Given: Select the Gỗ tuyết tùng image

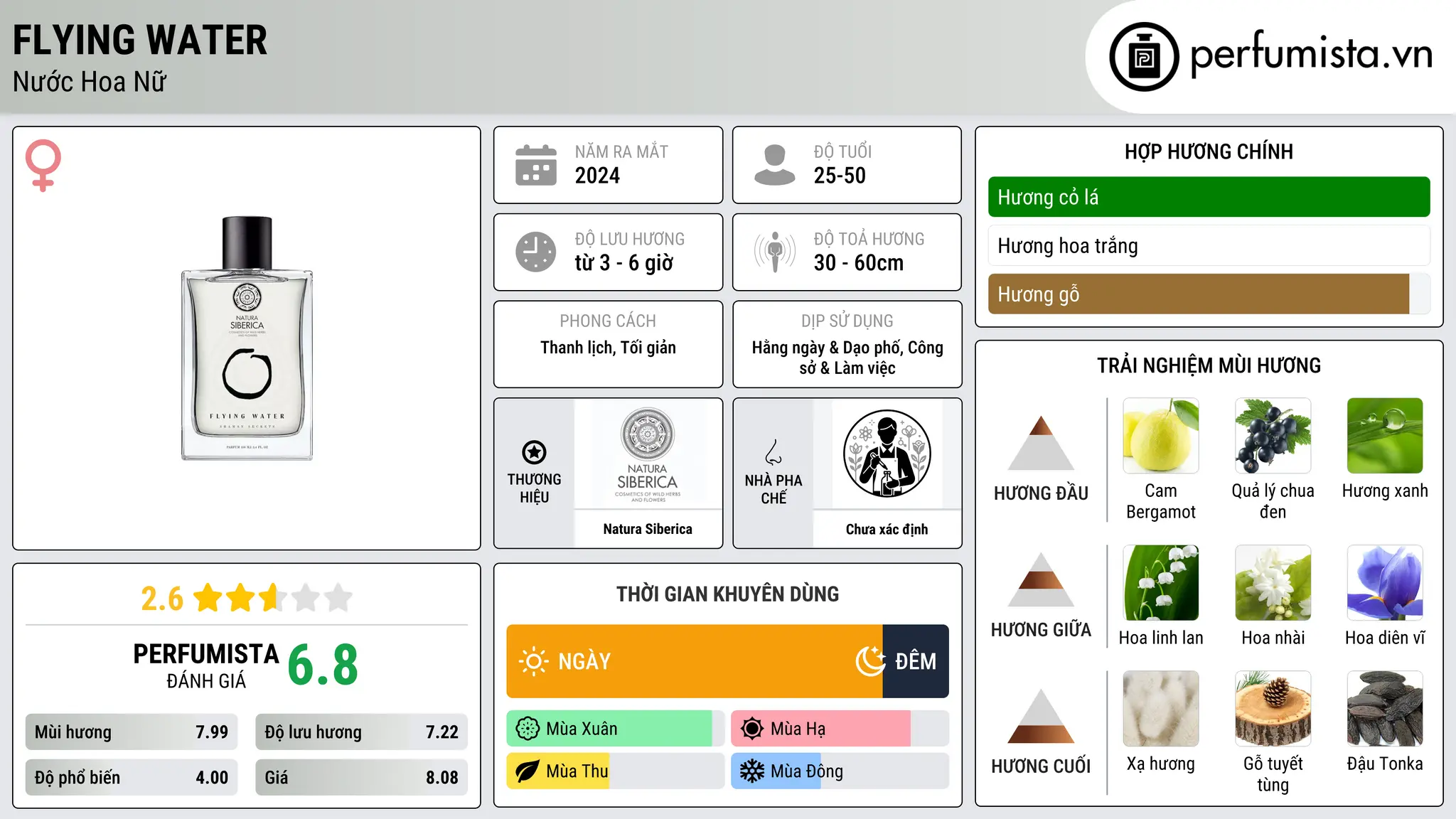Looking at the screenshot, I should (1273, 709).
